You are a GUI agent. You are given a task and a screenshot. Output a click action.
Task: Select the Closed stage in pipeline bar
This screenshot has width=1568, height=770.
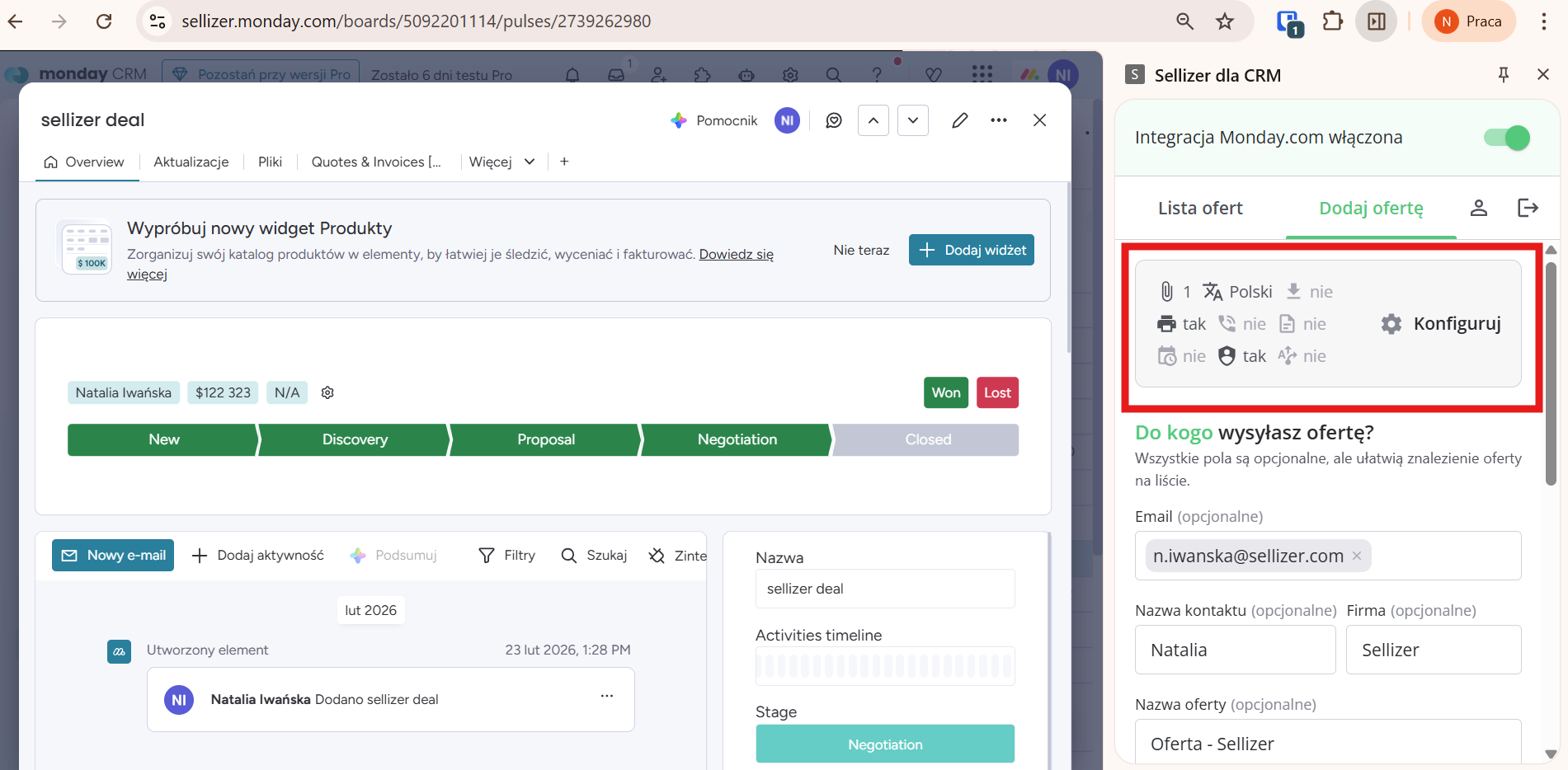[x=927, y=439]
